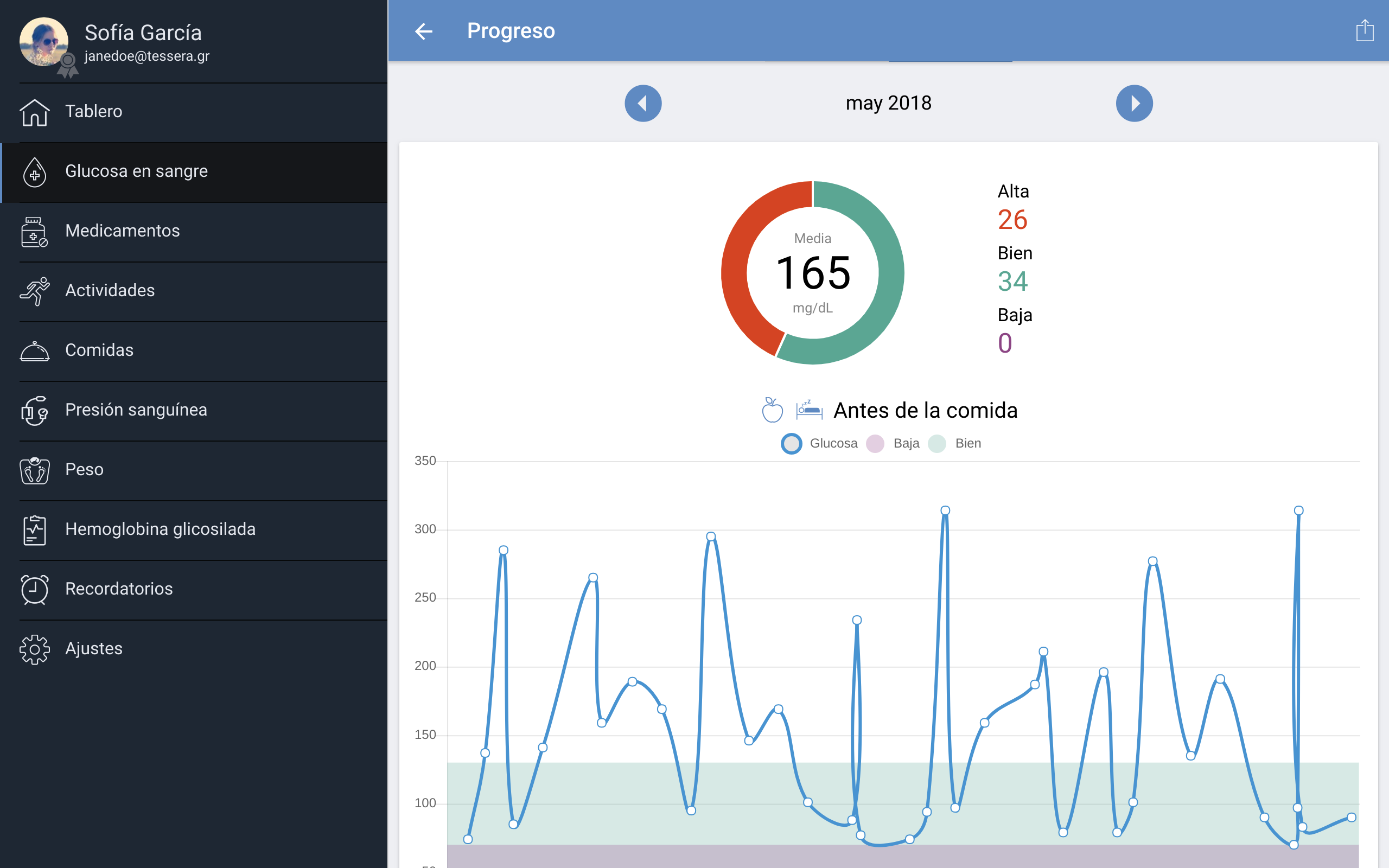Viewport: 1389px width, 868px height.
Task: Open Medicamentos via the pill bottle icon
Action: pyautogui.click(x=34, y=231)
